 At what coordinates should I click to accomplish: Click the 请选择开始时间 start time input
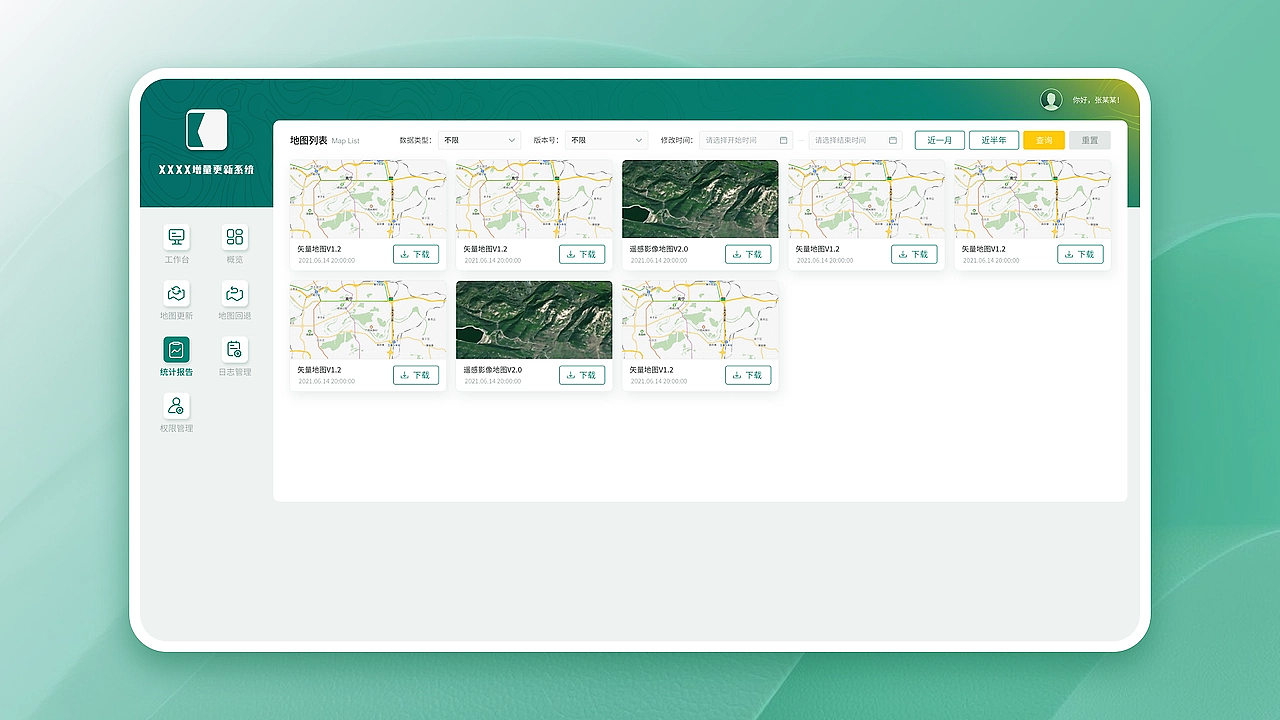point(746,140)
